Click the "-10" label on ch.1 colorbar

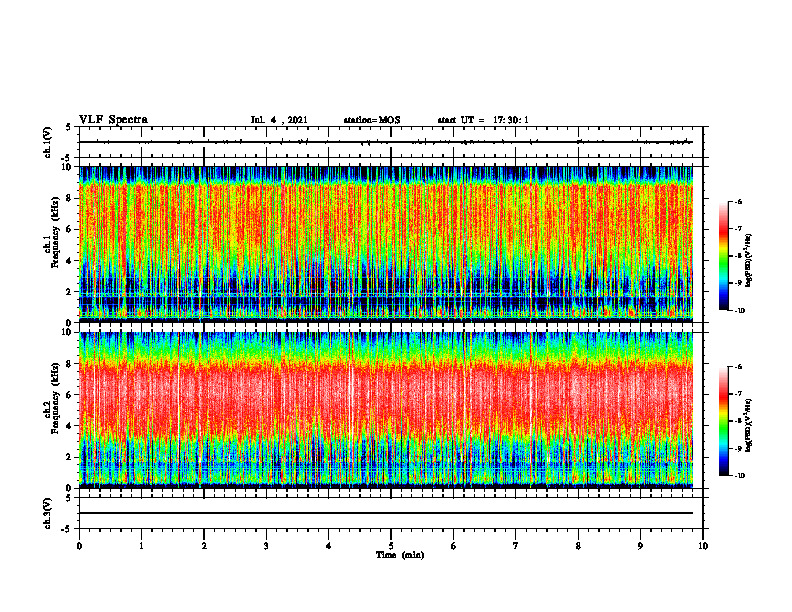coord(739,311)
